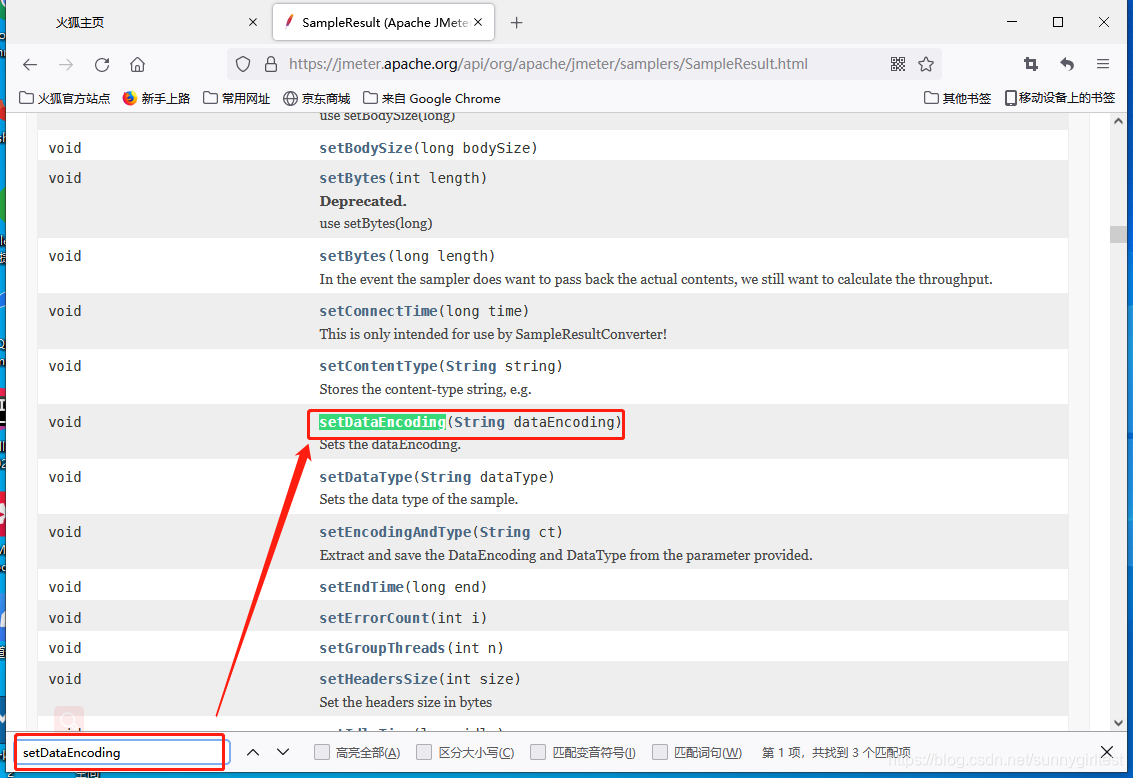Reload the current page
Screen dimensions: 1133x778
(102, 64)
